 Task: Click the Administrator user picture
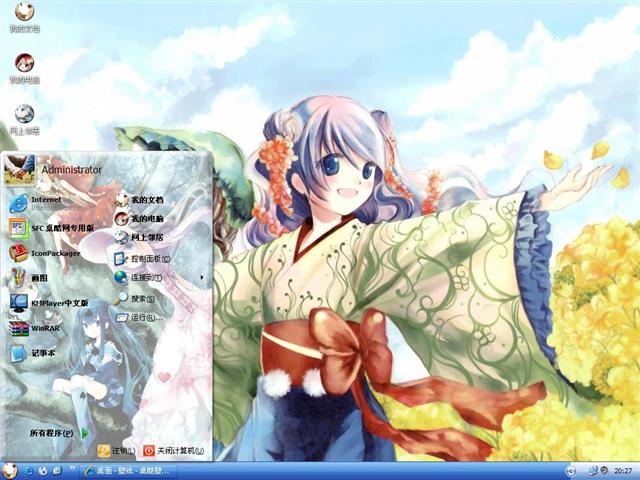click(x=19, y=169)
